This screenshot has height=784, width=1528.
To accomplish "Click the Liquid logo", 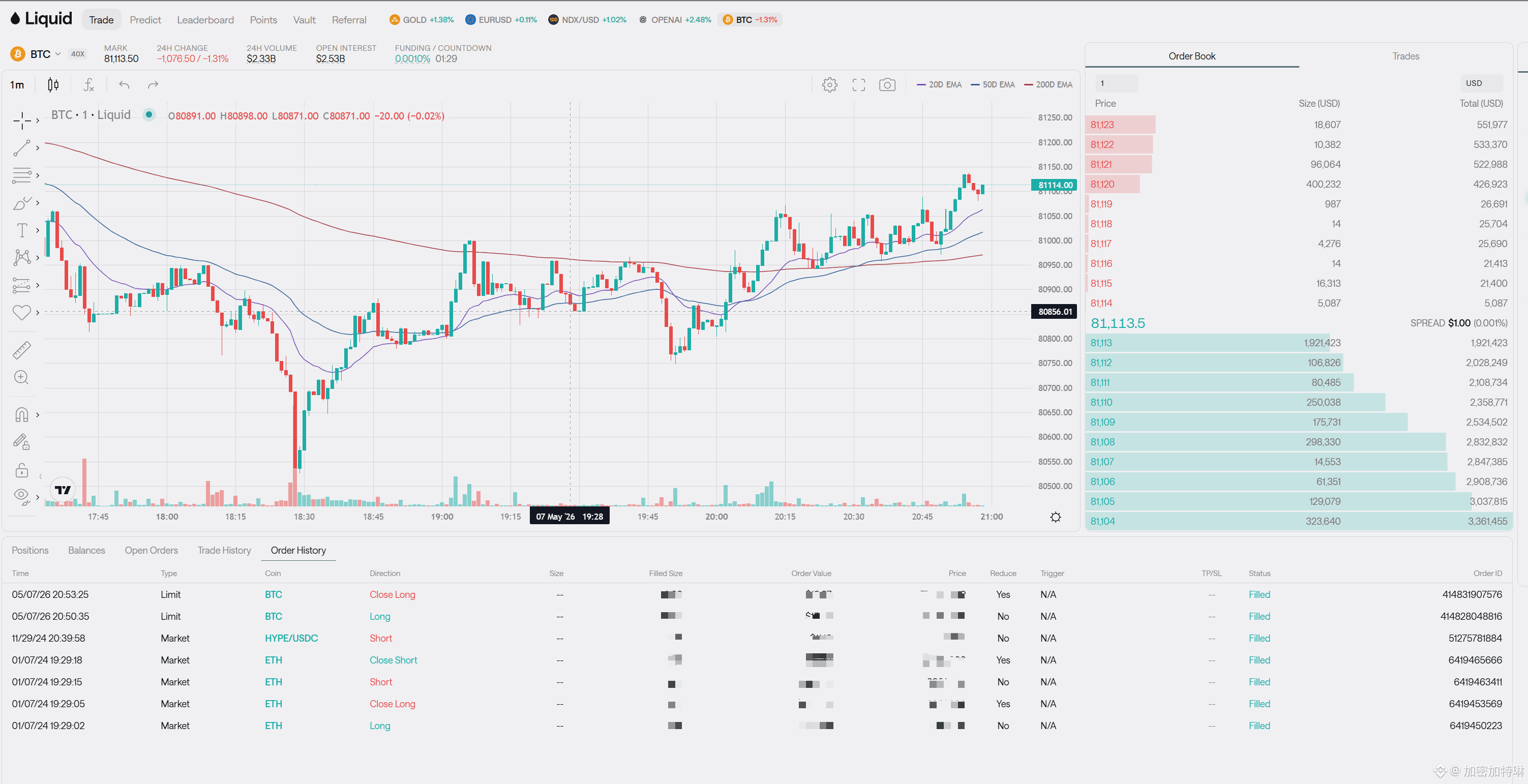I will coord(41,19).
